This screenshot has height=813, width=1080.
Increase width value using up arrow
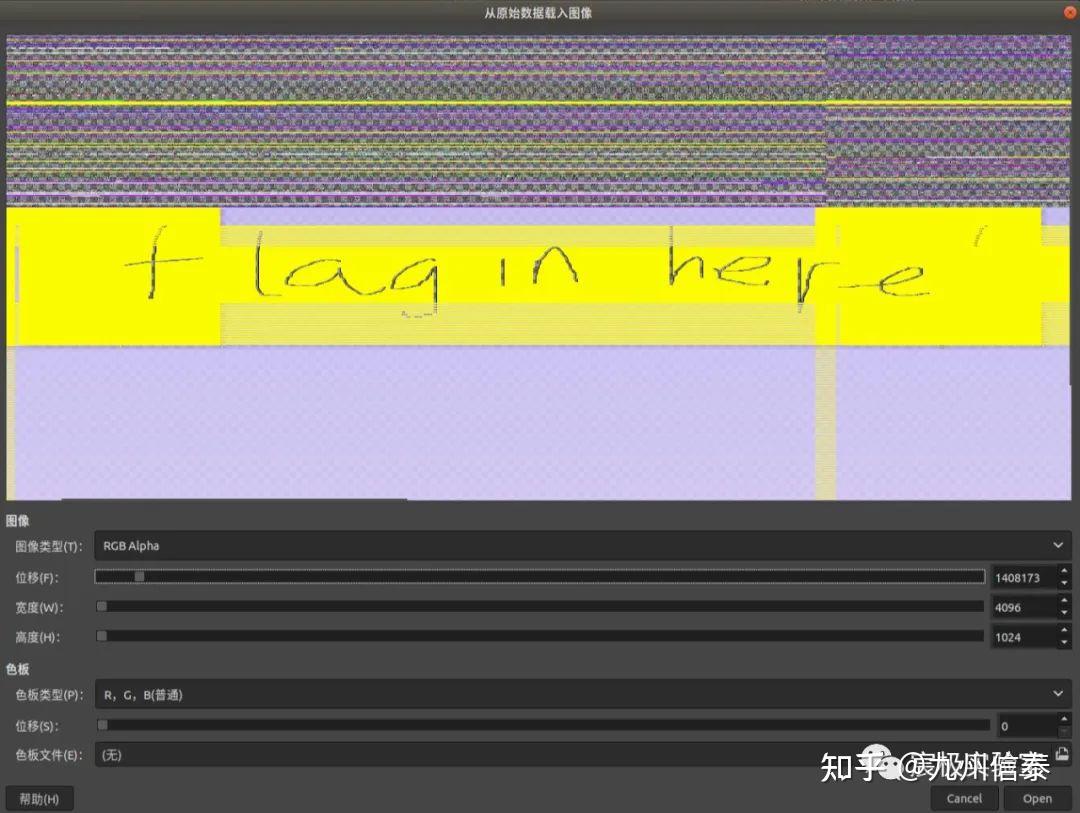pyautogui.click(x=1064, y=601)
